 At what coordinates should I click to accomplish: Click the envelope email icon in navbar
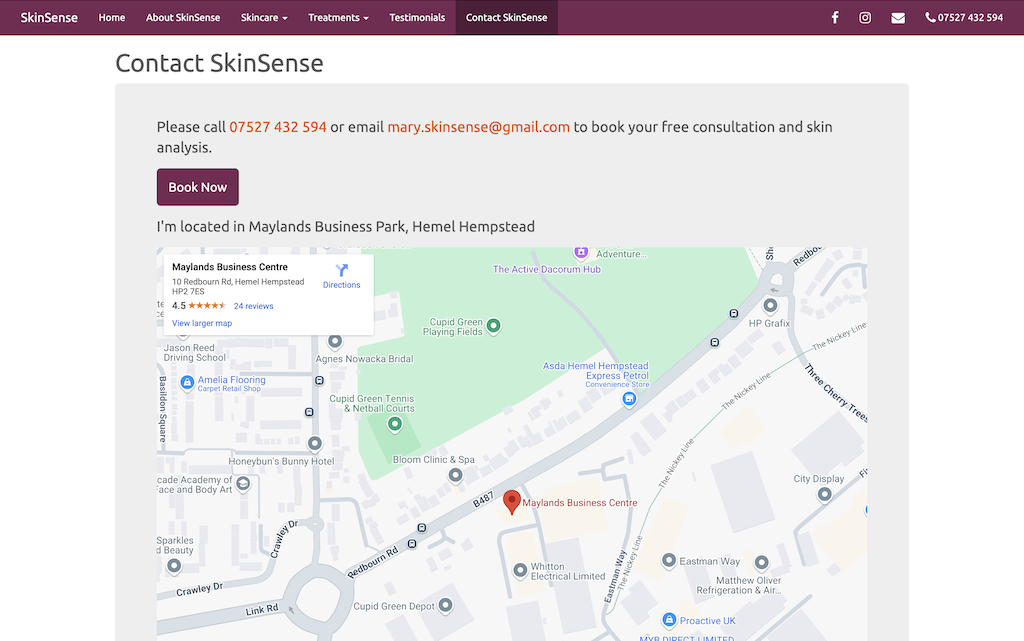coord(898,18)
